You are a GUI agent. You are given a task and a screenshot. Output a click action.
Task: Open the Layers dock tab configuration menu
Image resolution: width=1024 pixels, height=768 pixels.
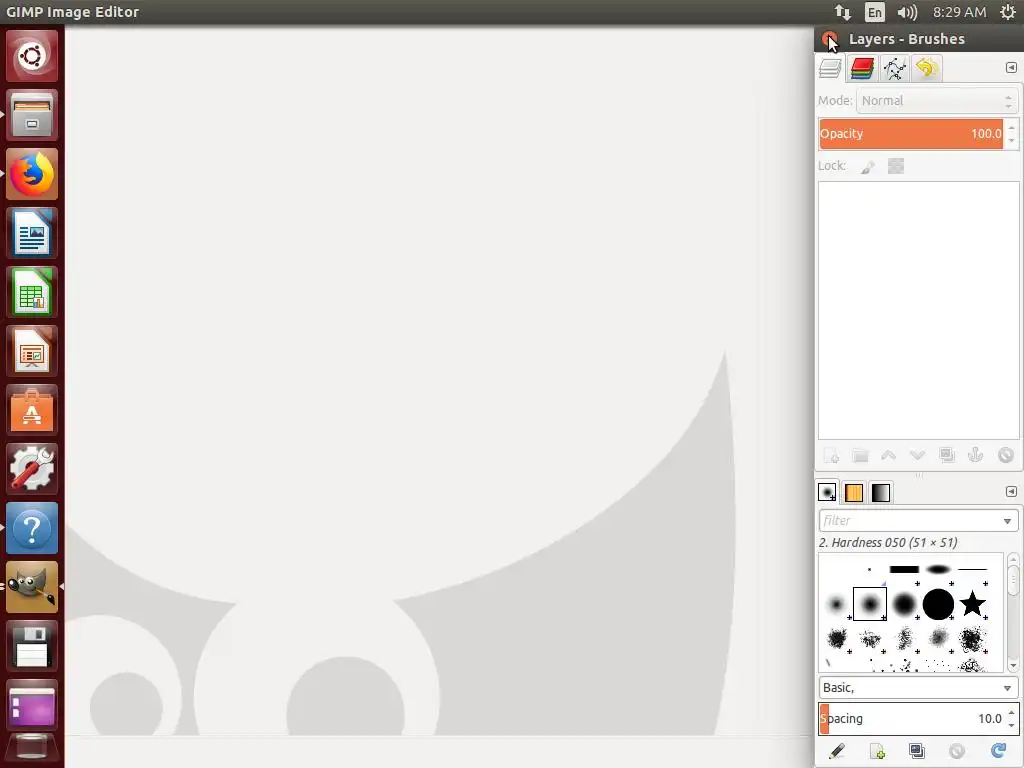[1011, 67]
